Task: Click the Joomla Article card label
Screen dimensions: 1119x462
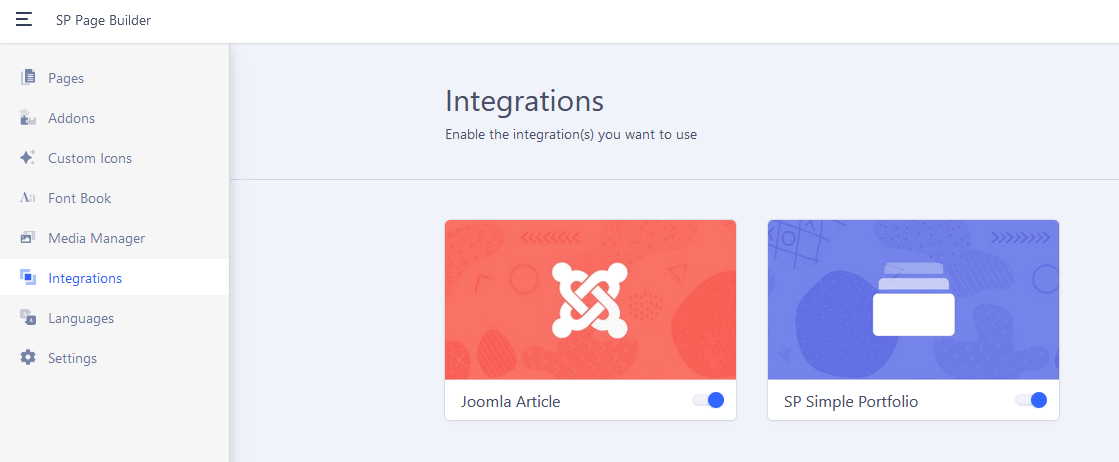Action: [511, 402]
